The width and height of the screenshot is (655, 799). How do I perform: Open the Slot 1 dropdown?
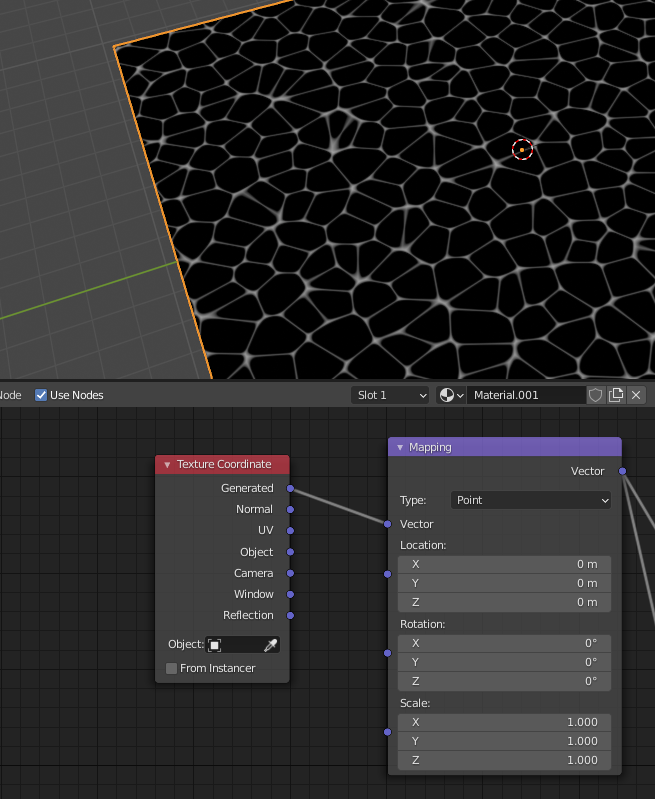391,395
